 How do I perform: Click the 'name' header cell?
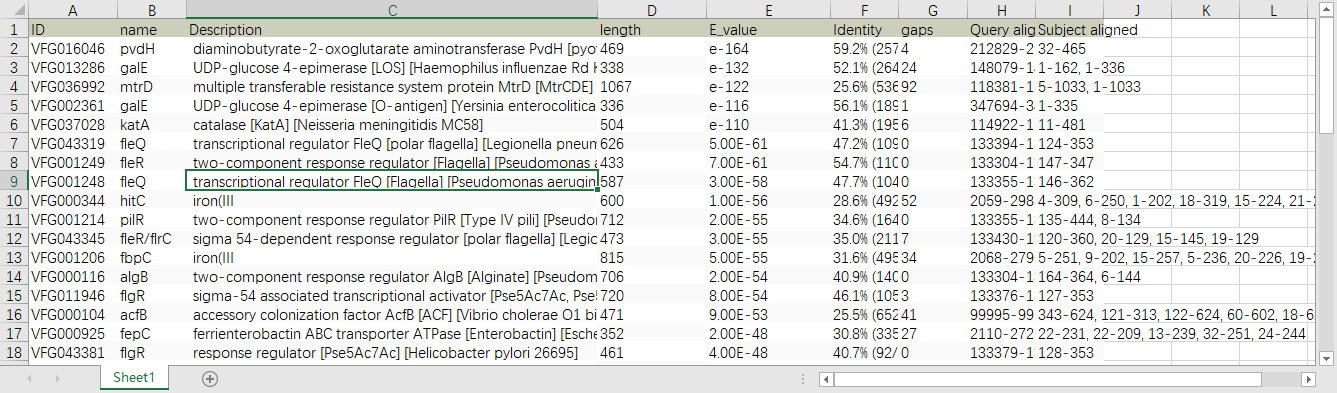[151, 29]
